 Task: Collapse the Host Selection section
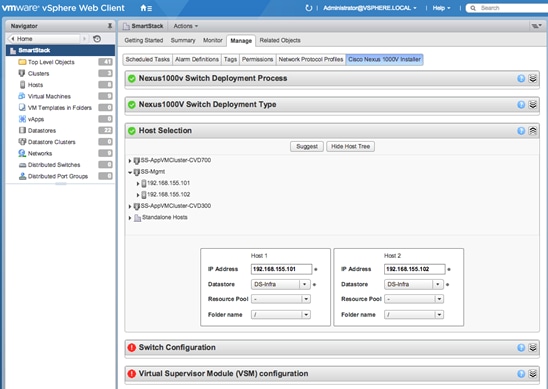(x=533, y=131)
